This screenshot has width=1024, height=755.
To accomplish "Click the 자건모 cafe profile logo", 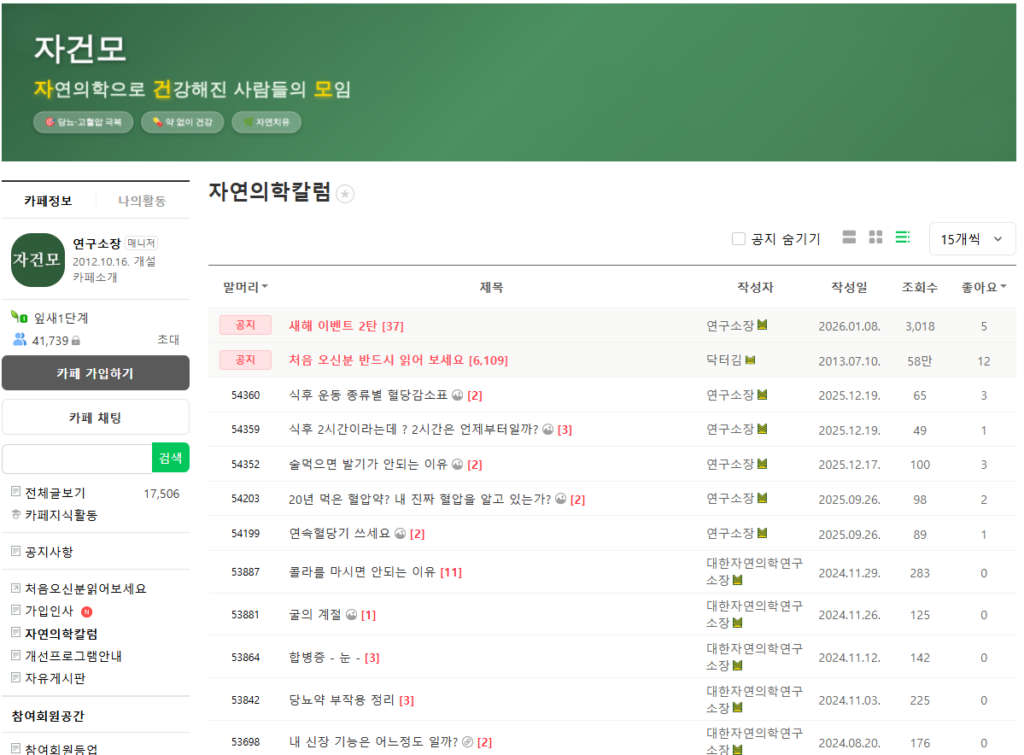I will click(37, 260).
